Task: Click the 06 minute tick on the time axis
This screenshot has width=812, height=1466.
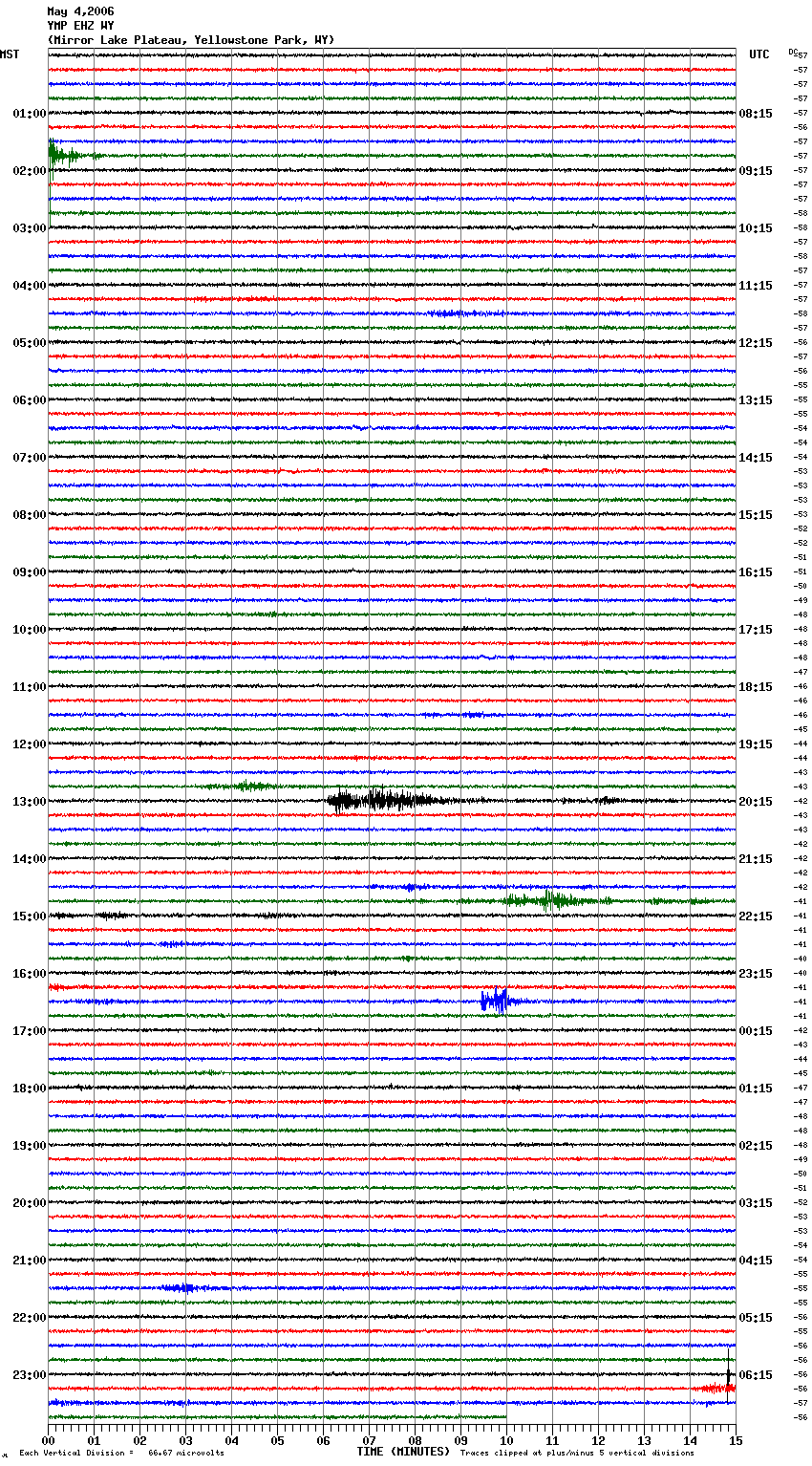Action: 324,1440
